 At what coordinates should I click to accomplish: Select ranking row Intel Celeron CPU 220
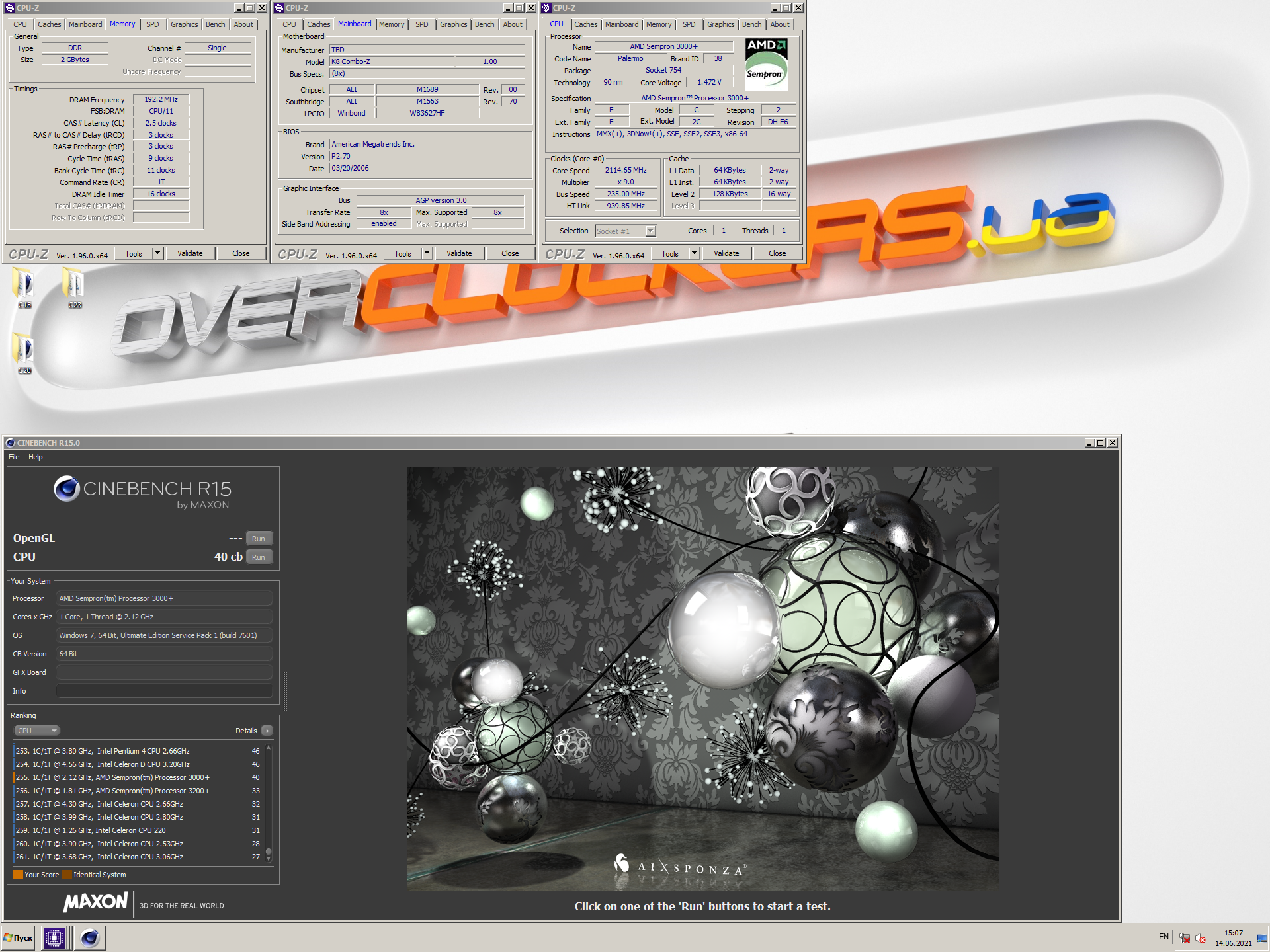point(138,830)
